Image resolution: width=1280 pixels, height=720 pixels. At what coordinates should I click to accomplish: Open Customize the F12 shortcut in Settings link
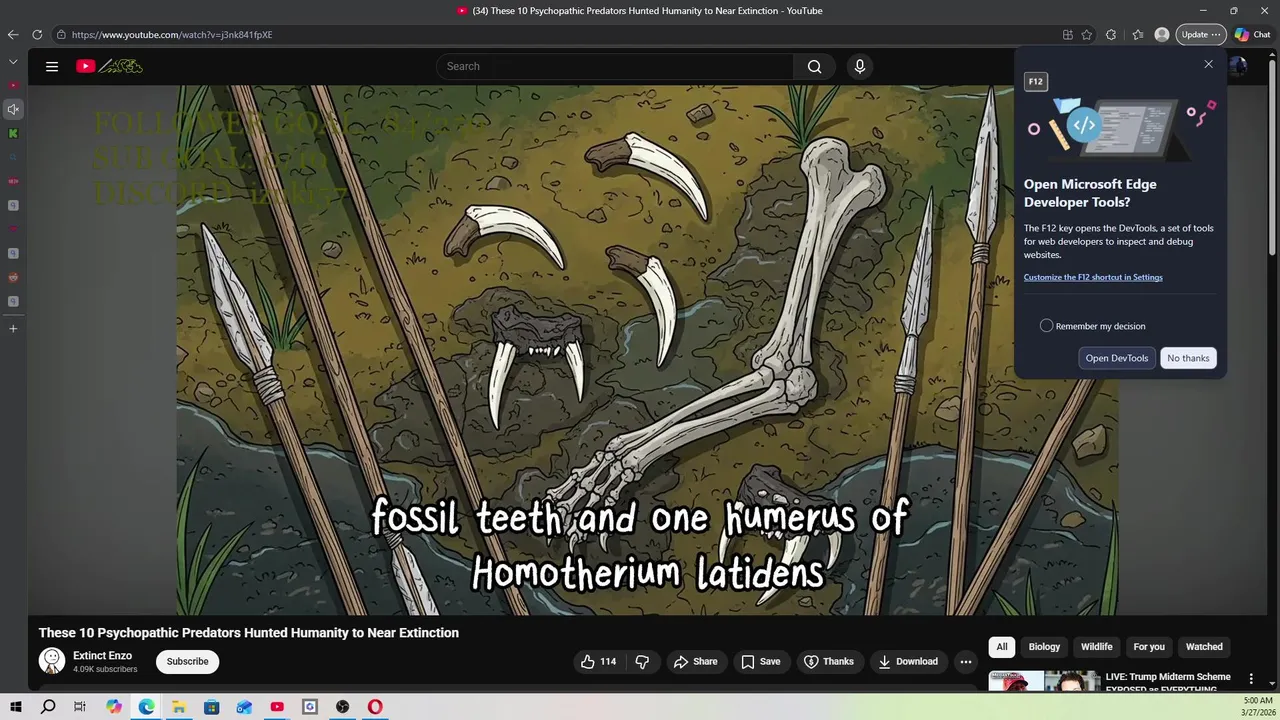click(1093, 277)
